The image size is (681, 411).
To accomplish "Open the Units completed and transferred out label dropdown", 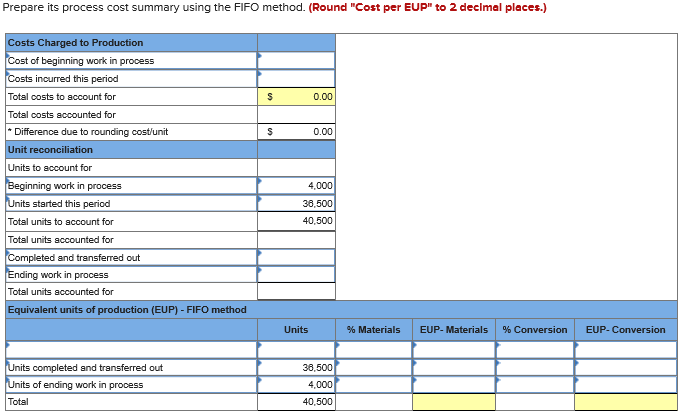I will [x=132, y=368].
